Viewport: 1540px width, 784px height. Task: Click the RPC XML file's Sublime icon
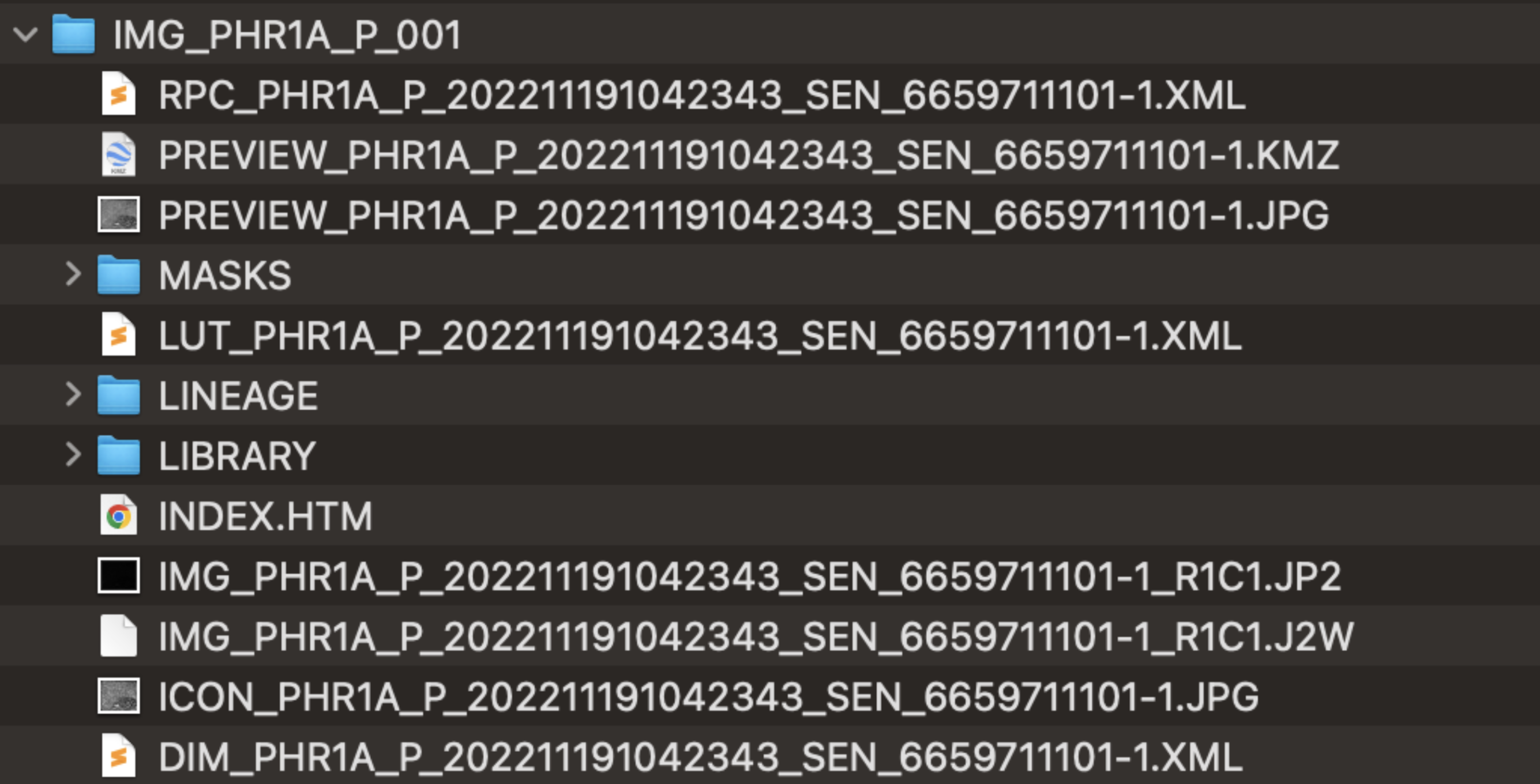click(x=118, y=94)
